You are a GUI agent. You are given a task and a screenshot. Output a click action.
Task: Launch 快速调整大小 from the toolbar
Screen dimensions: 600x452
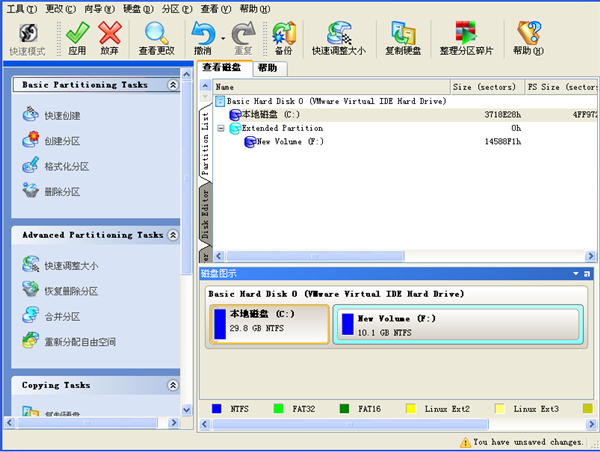[x=339, y=38]
